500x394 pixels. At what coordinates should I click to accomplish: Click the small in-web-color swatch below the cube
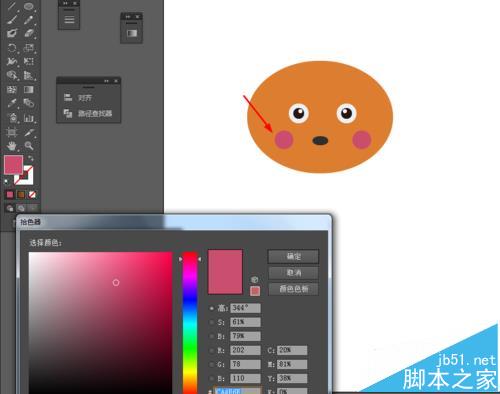(255, 291)
